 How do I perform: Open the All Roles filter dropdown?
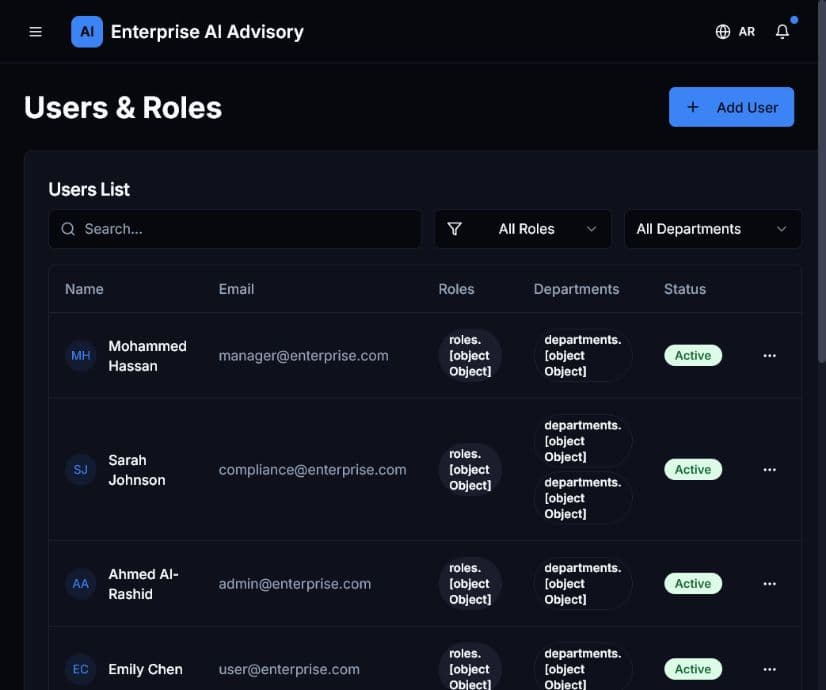tap(523, 229)
